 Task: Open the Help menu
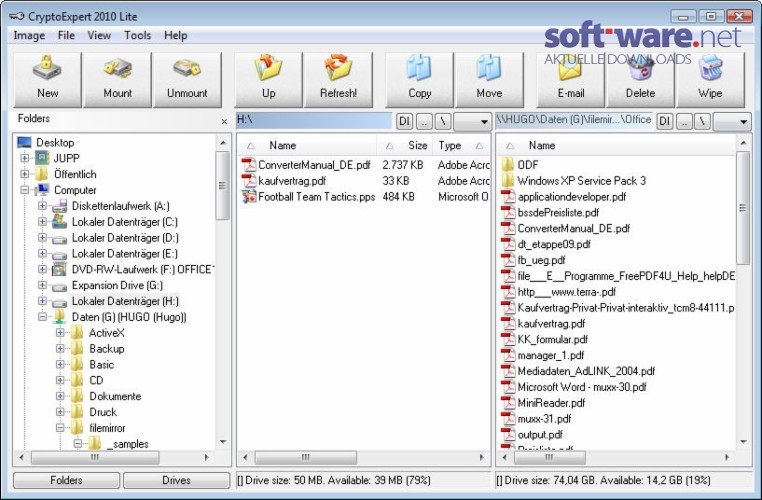click(x=175, y=35)
